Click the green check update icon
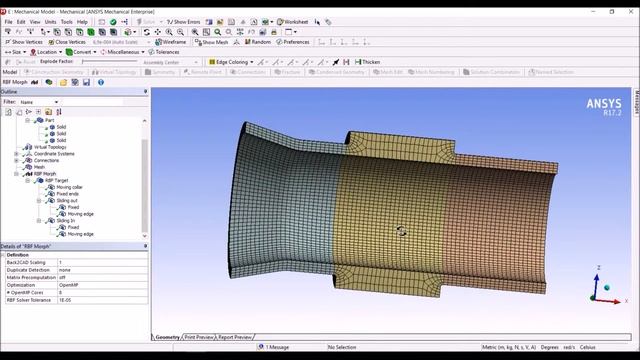The image size is (640, 360). point(113,22)
